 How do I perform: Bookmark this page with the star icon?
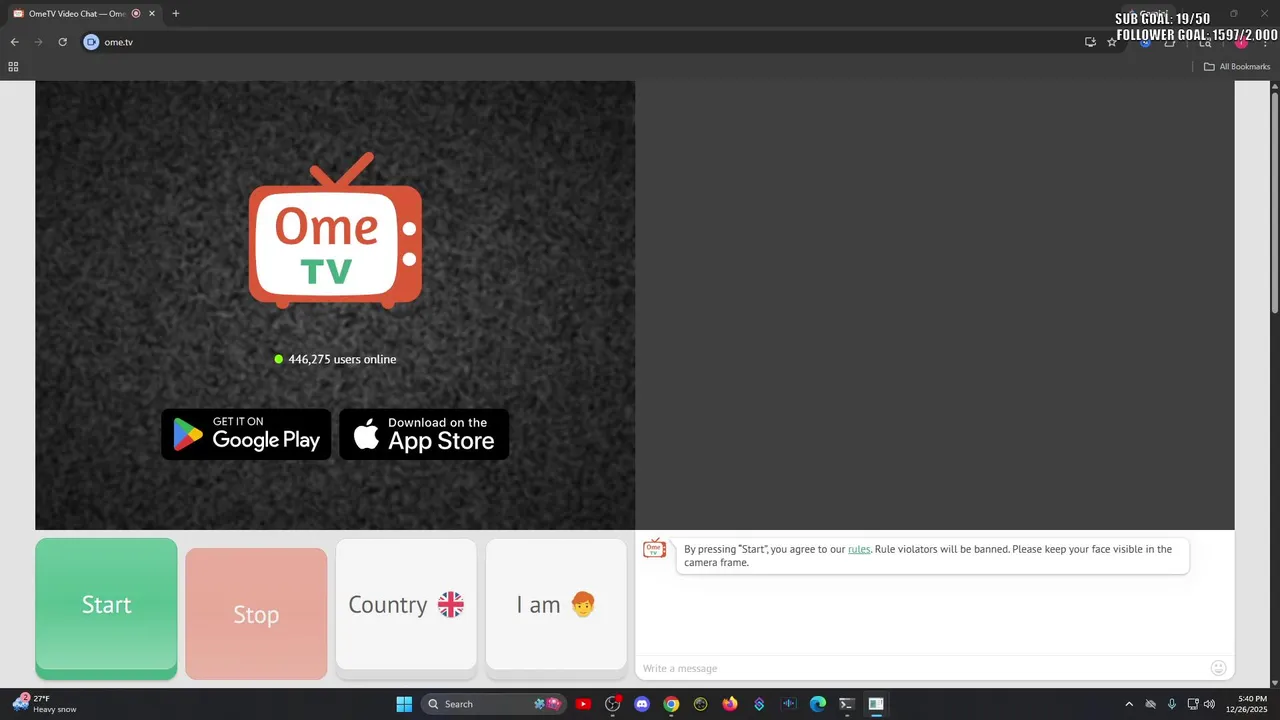pyautogui.click(x=1111, y=42)
